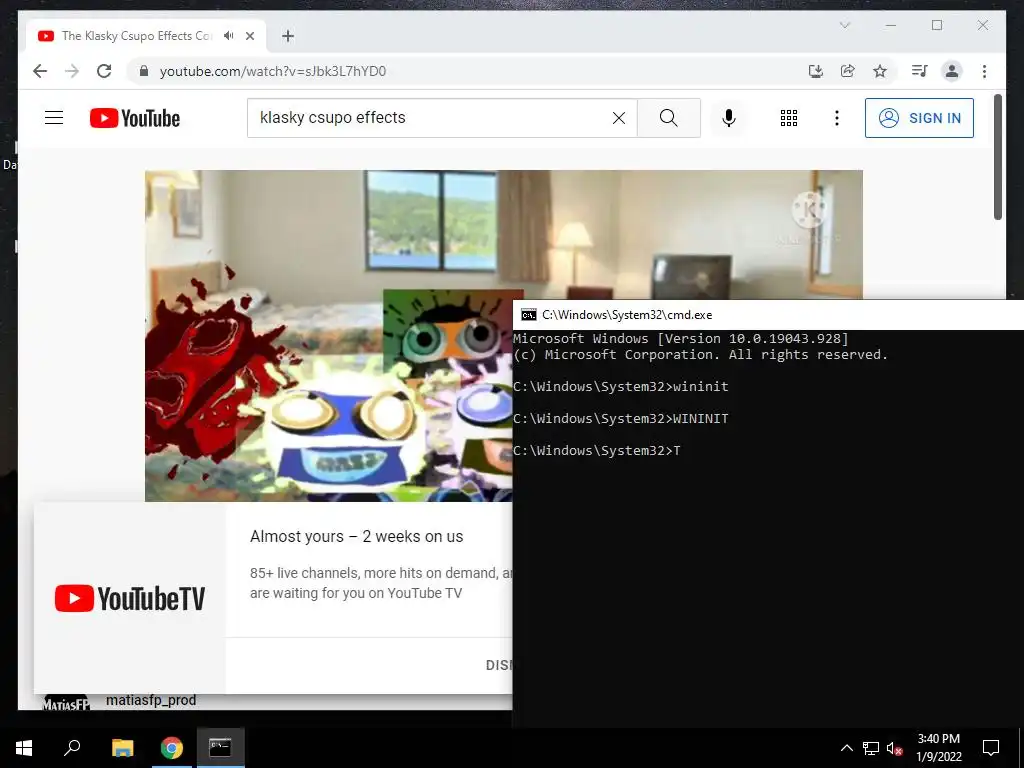Mute the tab using the speaker icon
The image size is (1024, 768).
point(228,36)
